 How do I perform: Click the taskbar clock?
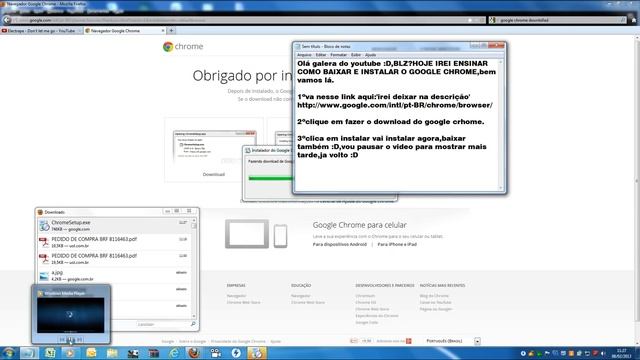tap(621, 353)
